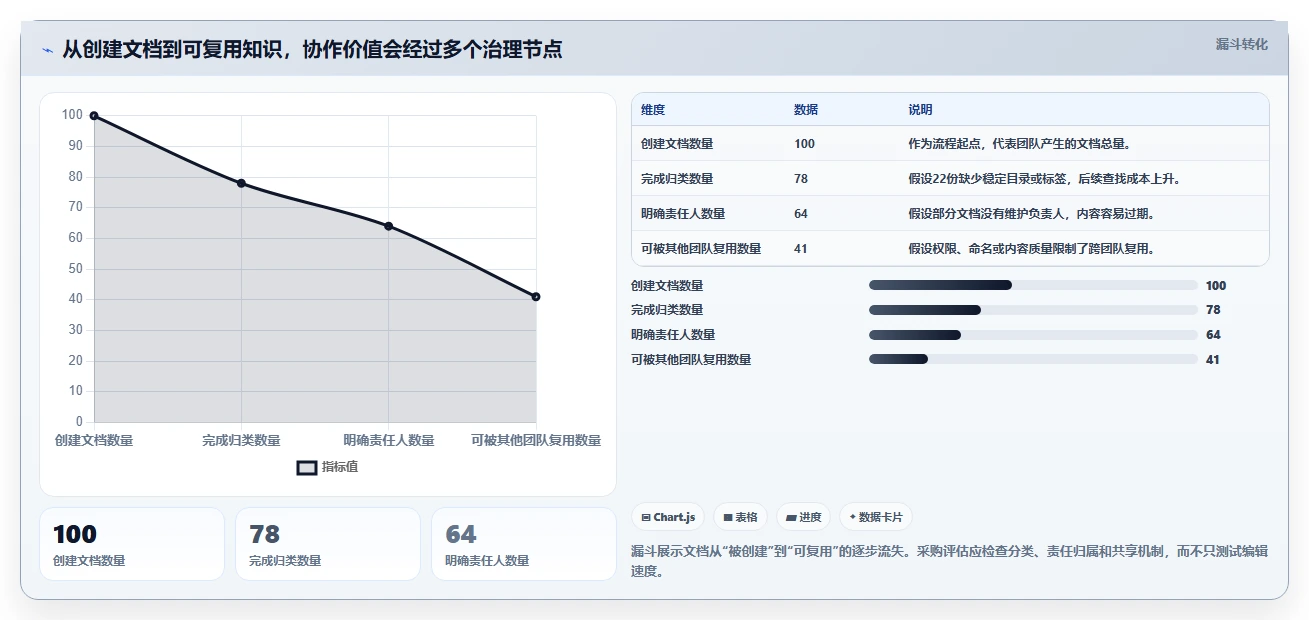This screenshot has width=1309, height=620.
Task: Click the chart data point at 78
Action: [x=241, y=183]
